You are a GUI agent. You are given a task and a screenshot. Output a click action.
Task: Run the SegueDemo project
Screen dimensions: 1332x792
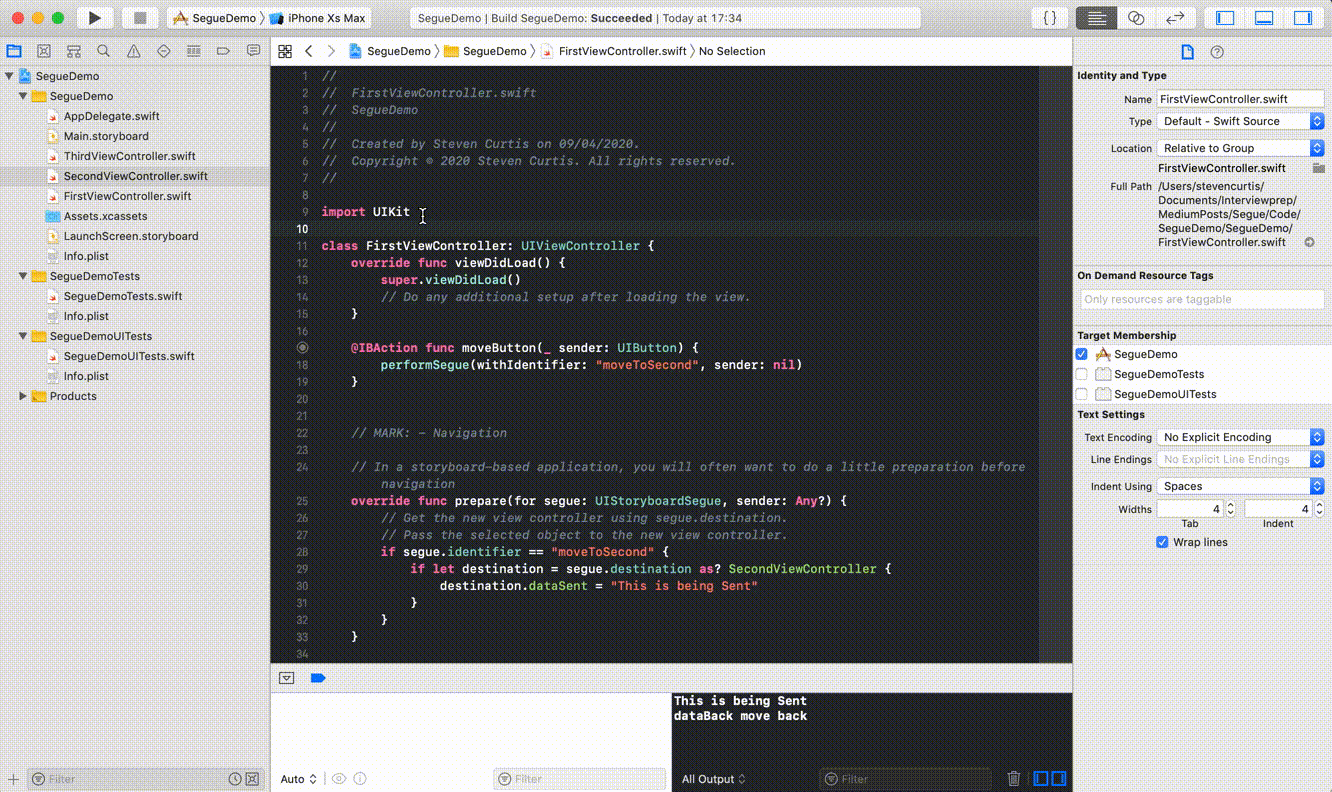(x=94, y=18)
